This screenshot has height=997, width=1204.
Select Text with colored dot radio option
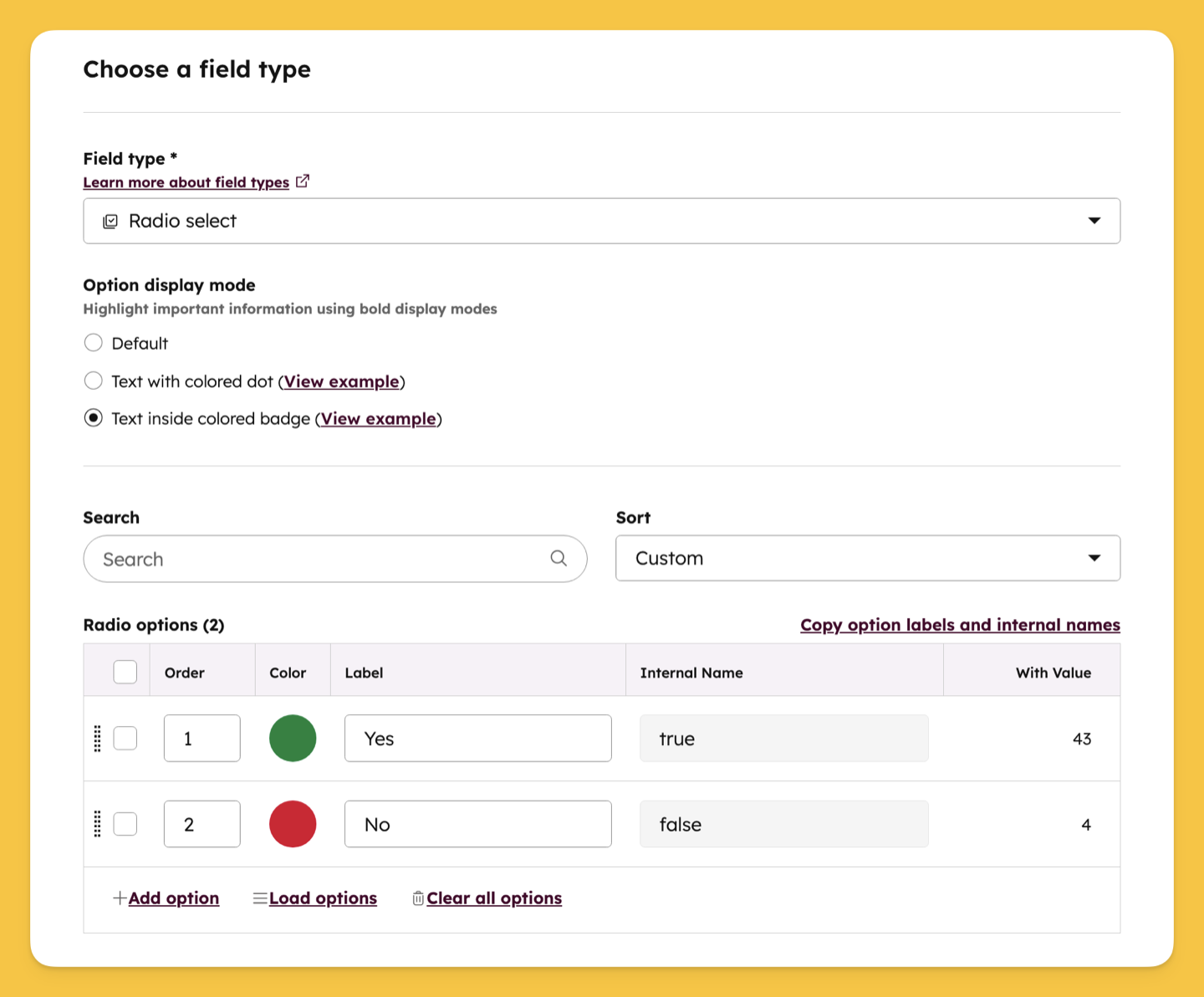coord(94,381)
